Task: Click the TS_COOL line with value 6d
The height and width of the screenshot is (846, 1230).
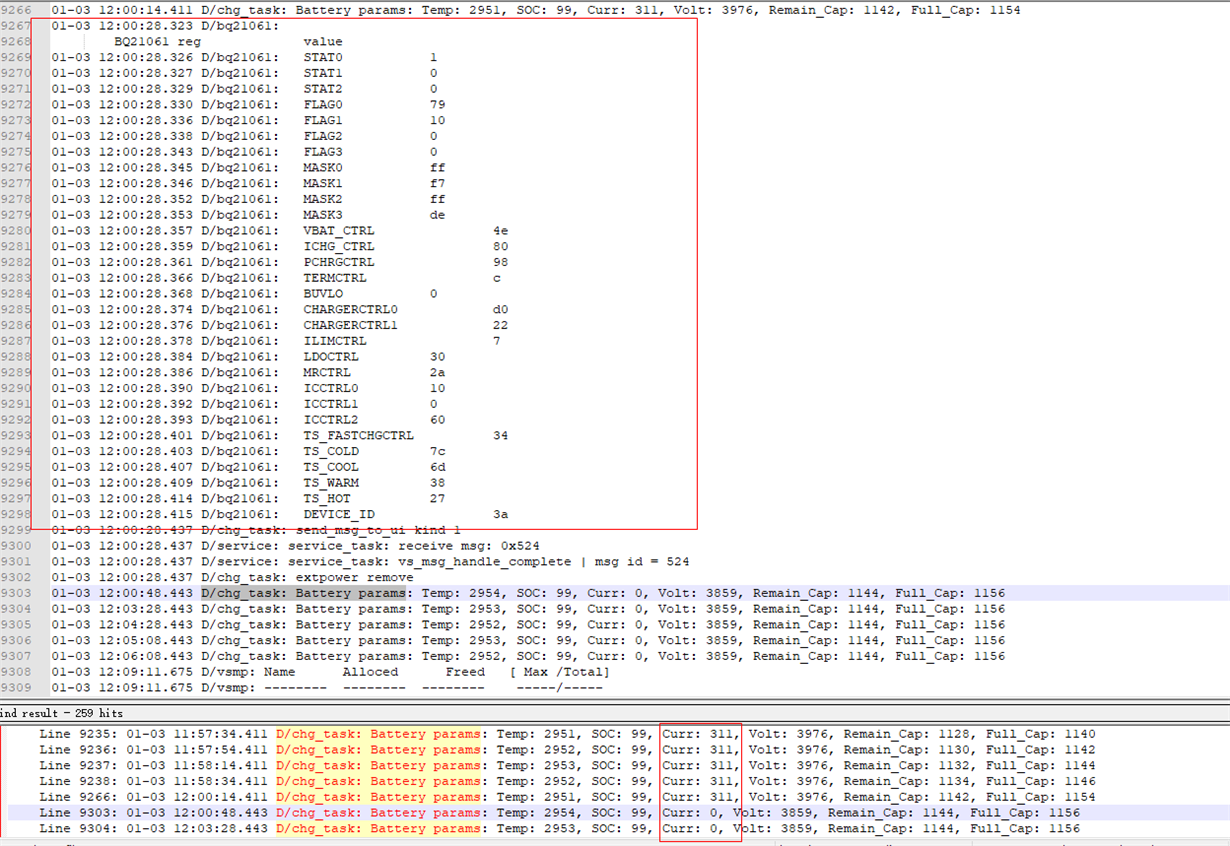Action: (x=248, y=467)
